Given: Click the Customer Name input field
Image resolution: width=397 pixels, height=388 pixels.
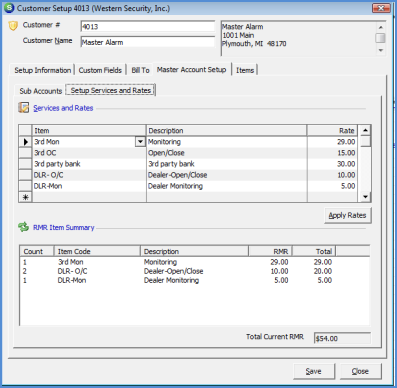Looking at the screenshot, I should pyautogui.click(x=148, y=42).
